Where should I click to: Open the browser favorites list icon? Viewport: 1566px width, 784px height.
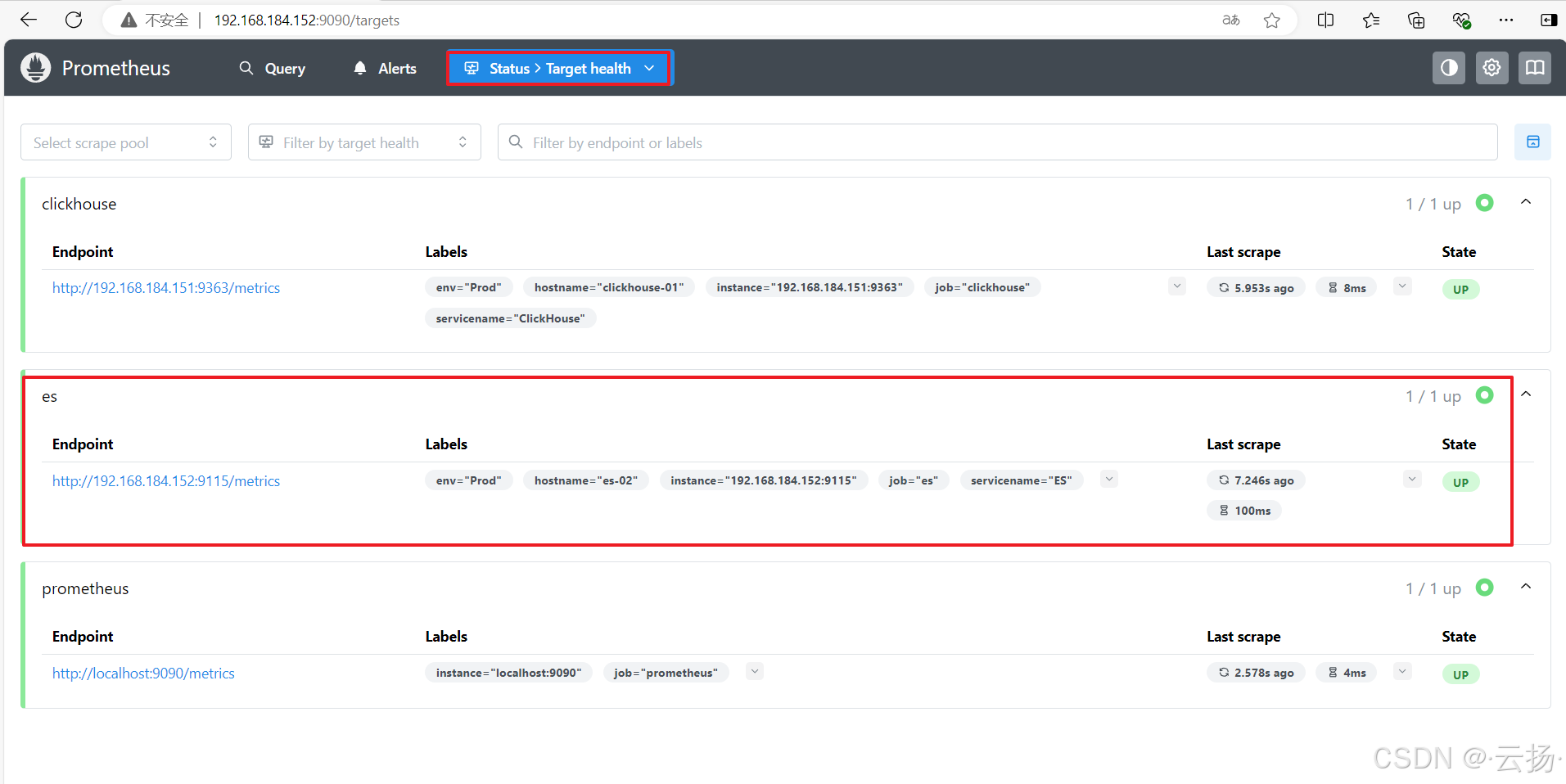coord(1371,20)
